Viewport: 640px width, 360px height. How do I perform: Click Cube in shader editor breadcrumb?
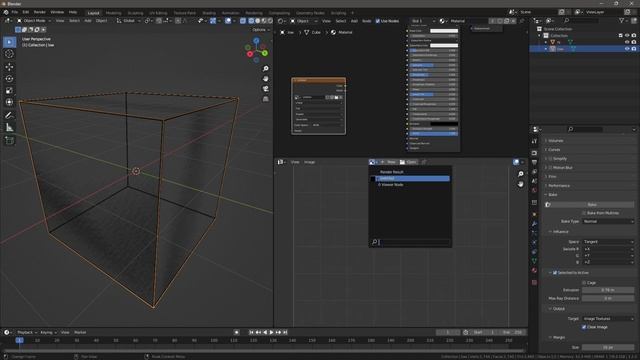(312, 32)
